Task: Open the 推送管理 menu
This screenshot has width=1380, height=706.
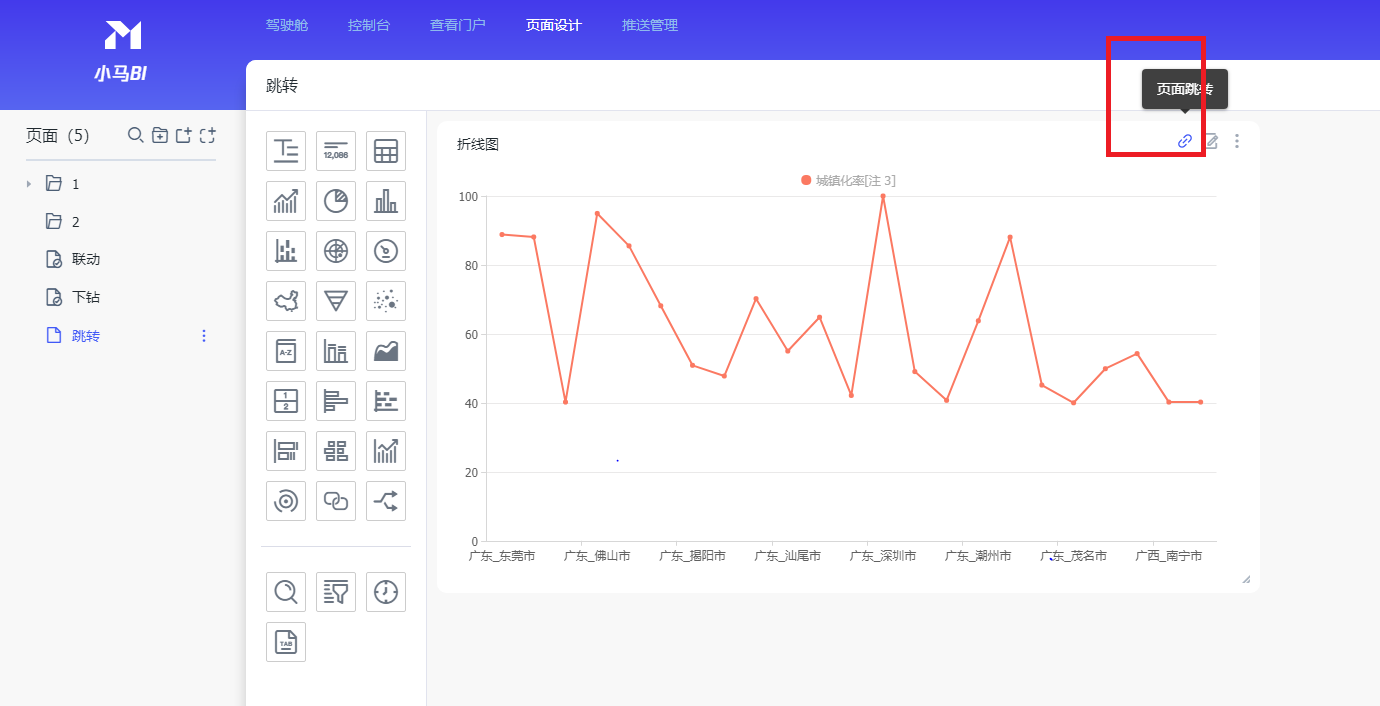Action: coord(650,25)
